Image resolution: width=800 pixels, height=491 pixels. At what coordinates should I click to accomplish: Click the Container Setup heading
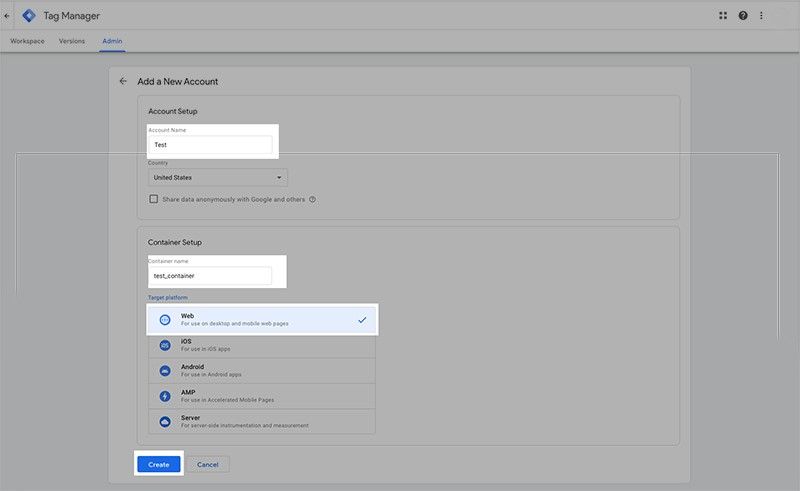point(174,242)
